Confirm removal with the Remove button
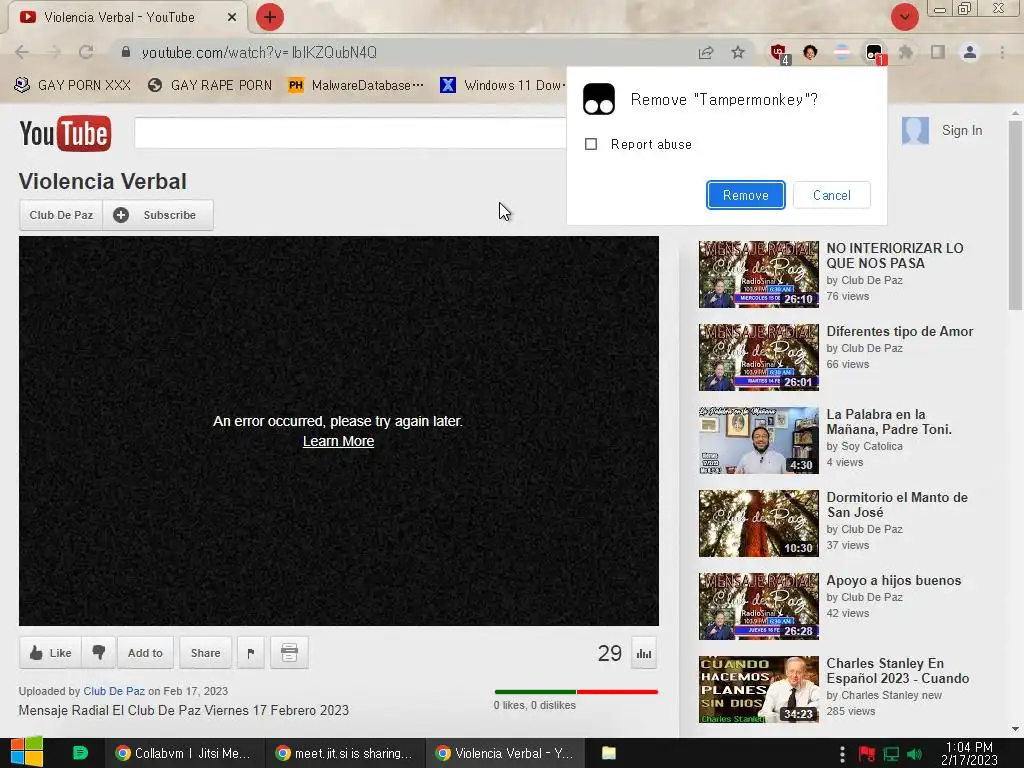The image size is (1024, 768). (x=746, y=195)
